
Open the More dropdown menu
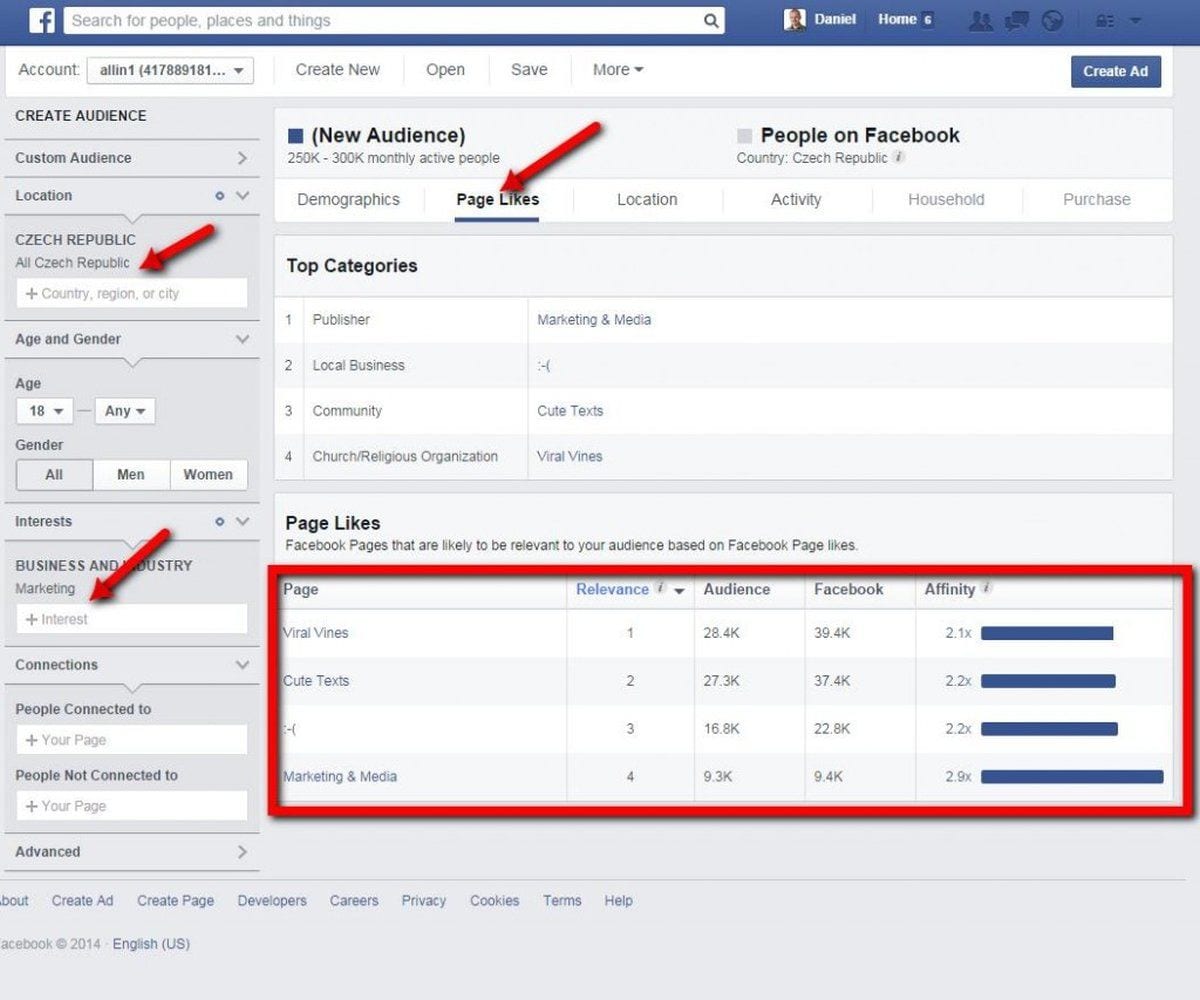pyautogui.click(x=617, y=70)
